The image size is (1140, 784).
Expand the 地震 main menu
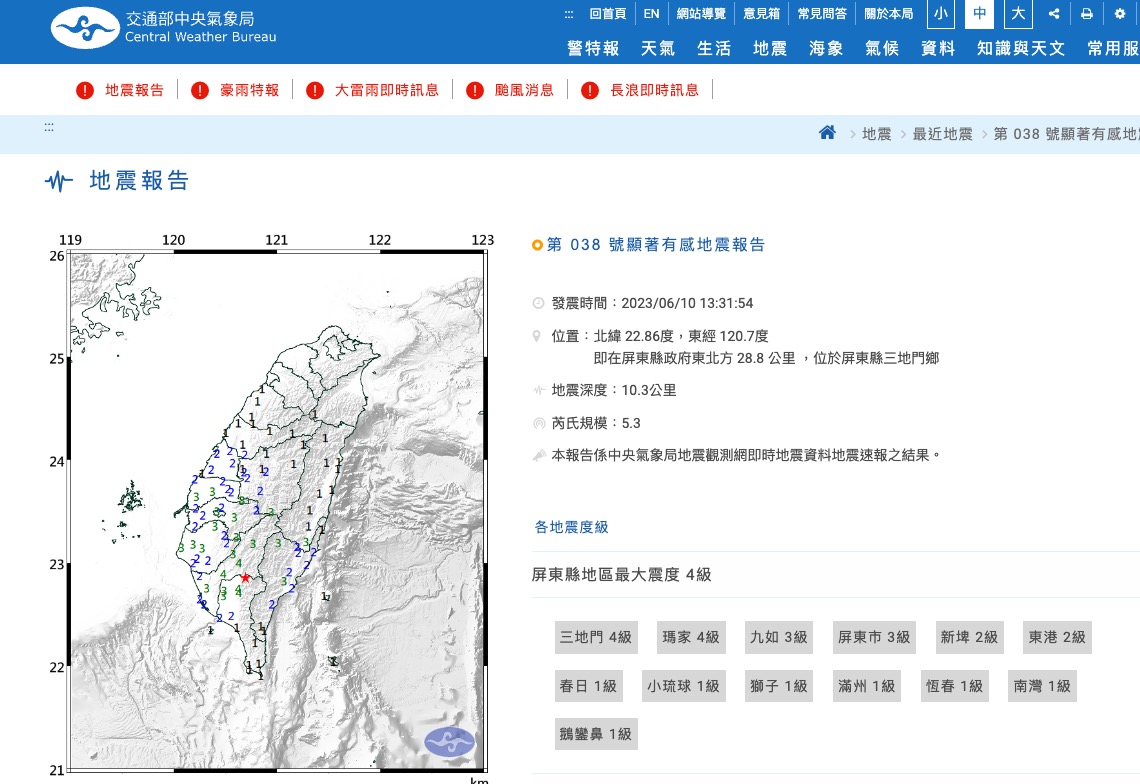[x=770, y=48]
